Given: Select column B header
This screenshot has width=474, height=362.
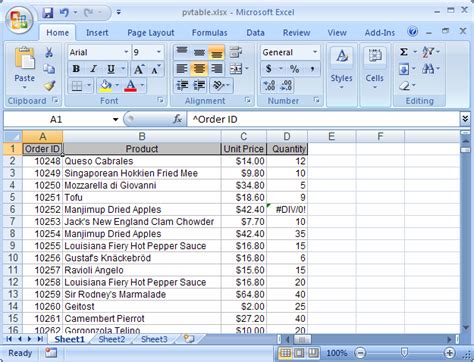Looking at the screenshot, I should [x=142, y=136].
